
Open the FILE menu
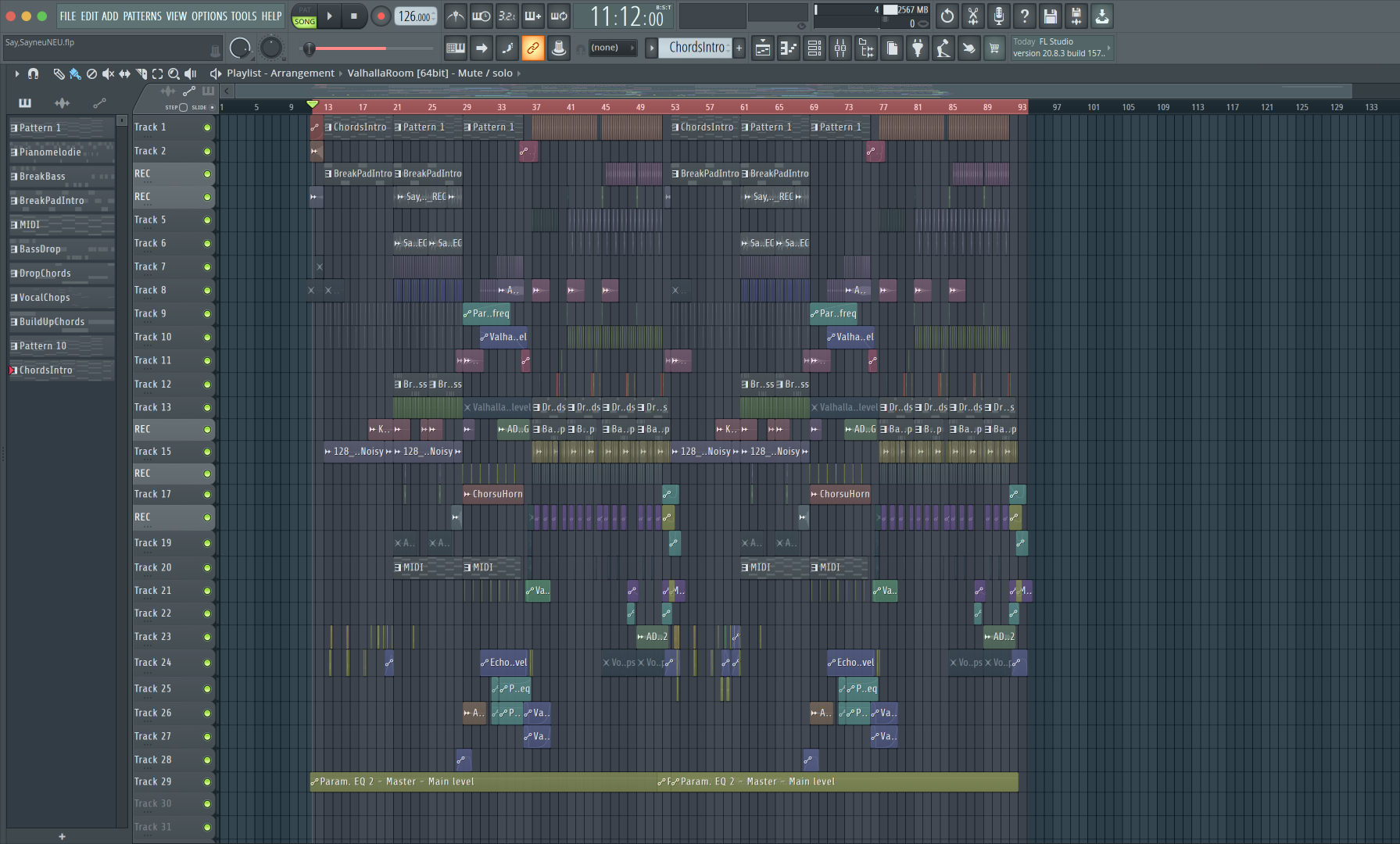pyautogui.click(x=67, y=16)
